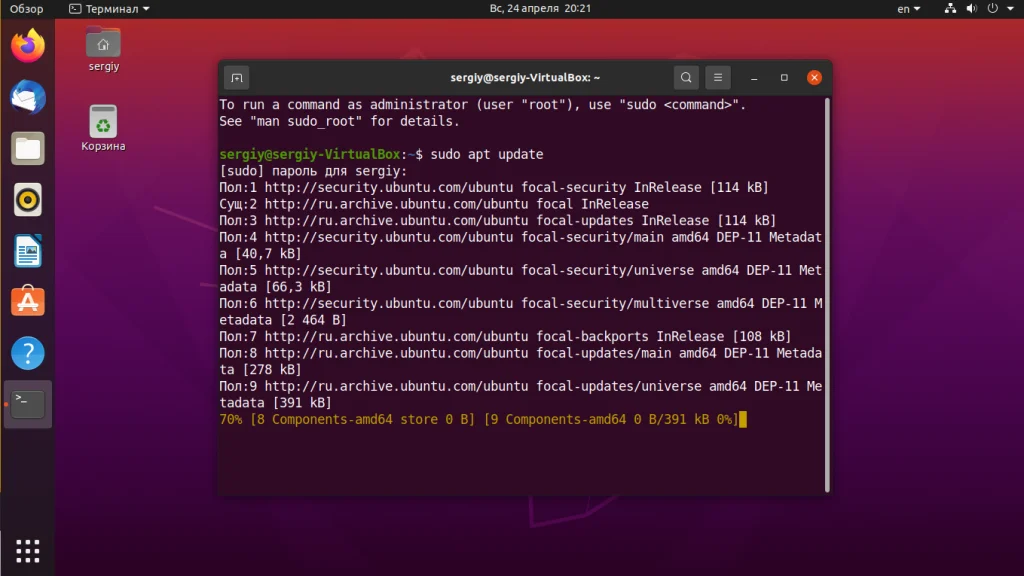Select the Terminal icon in the dock
This screenshot has height=576, width=1024.
(27, 403)
